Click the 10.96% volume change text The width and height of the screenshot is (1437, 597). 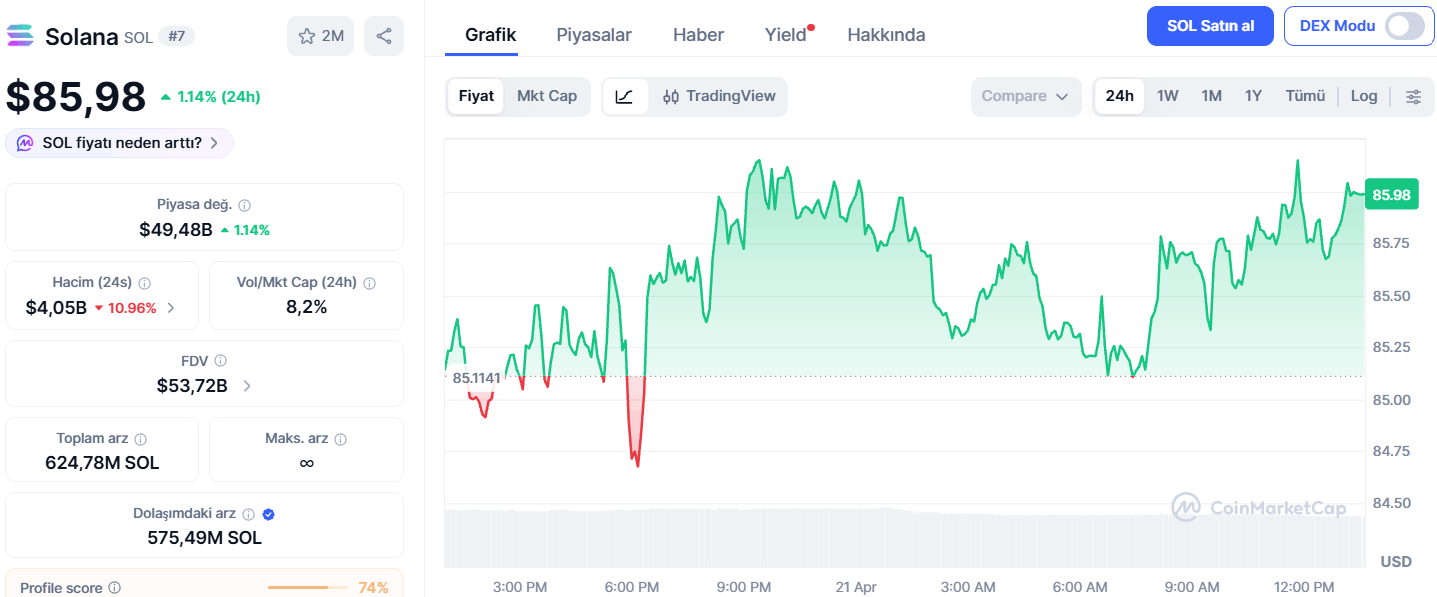click(x=132, y=308)
